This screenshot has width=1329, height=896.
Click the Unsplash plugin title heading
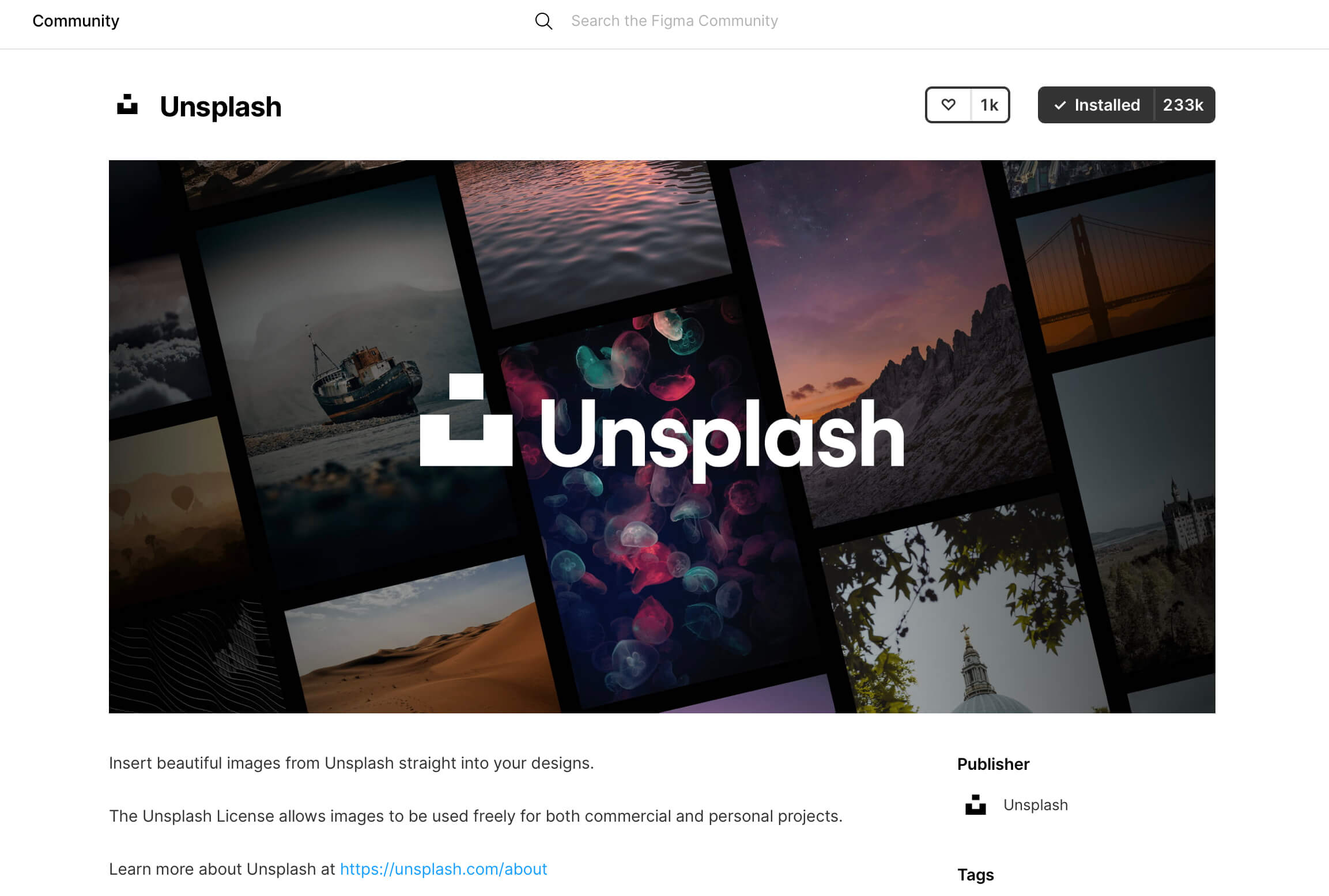tap(221, 107)
